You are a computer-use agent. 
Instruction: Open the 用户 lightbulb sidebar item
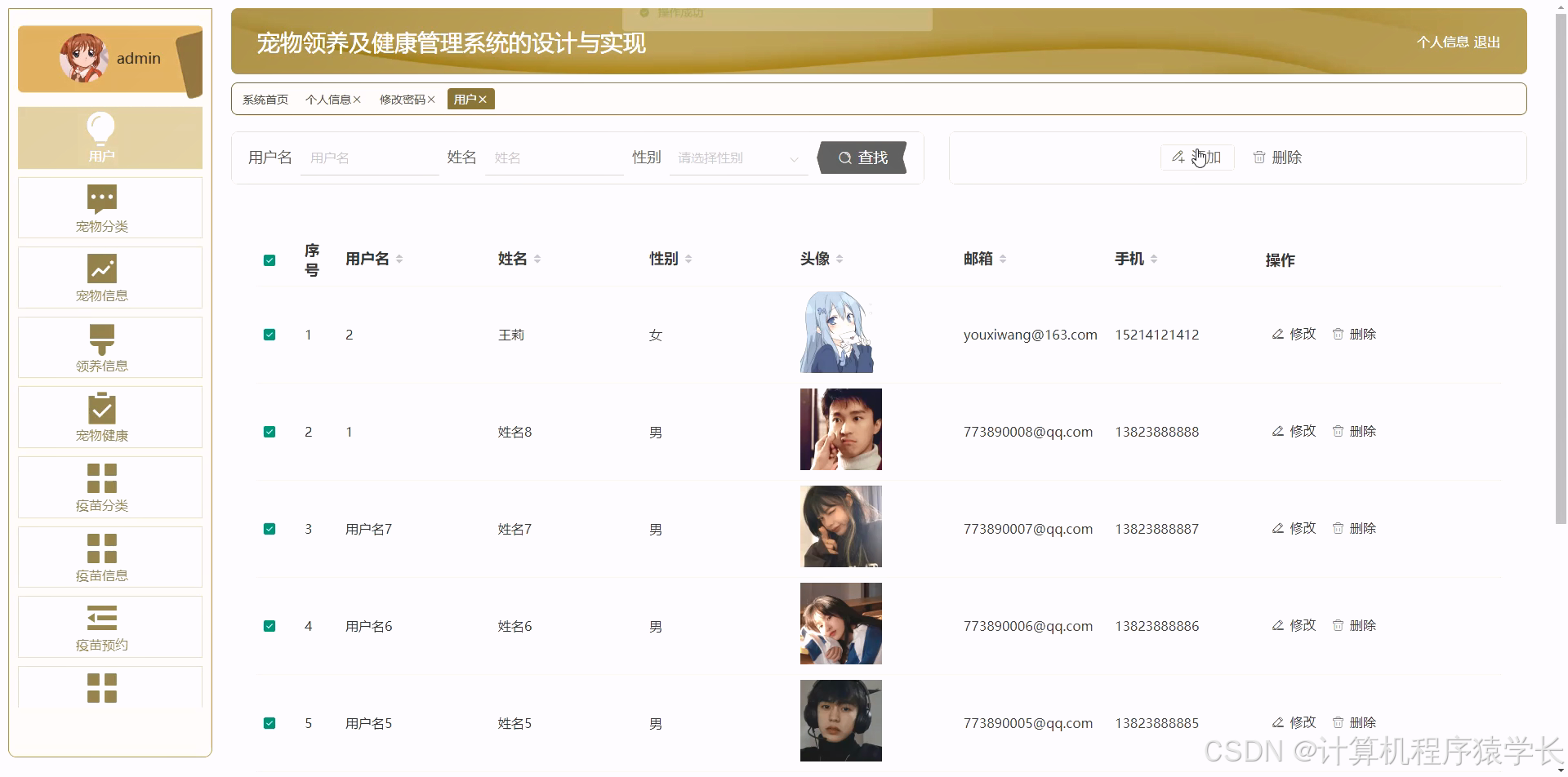point(110,138)
